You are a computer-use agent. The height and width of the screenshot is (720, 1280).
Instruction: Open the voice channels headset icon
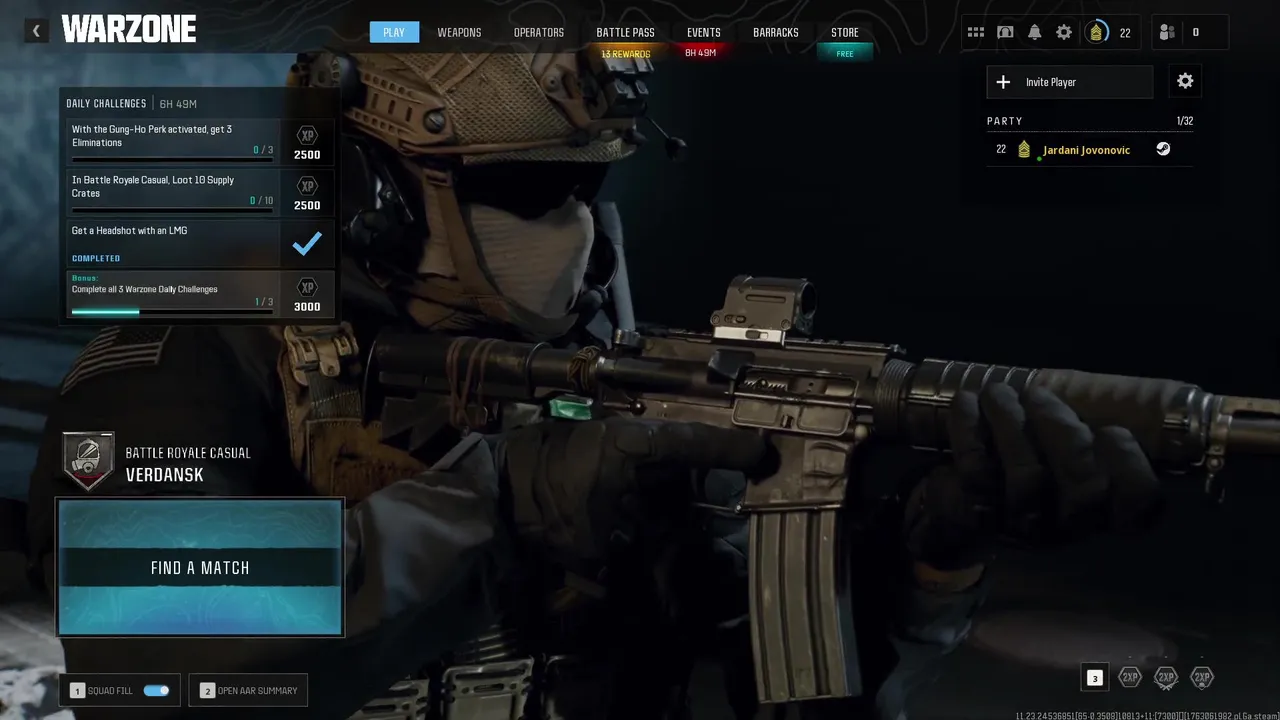coord(1005,32)
